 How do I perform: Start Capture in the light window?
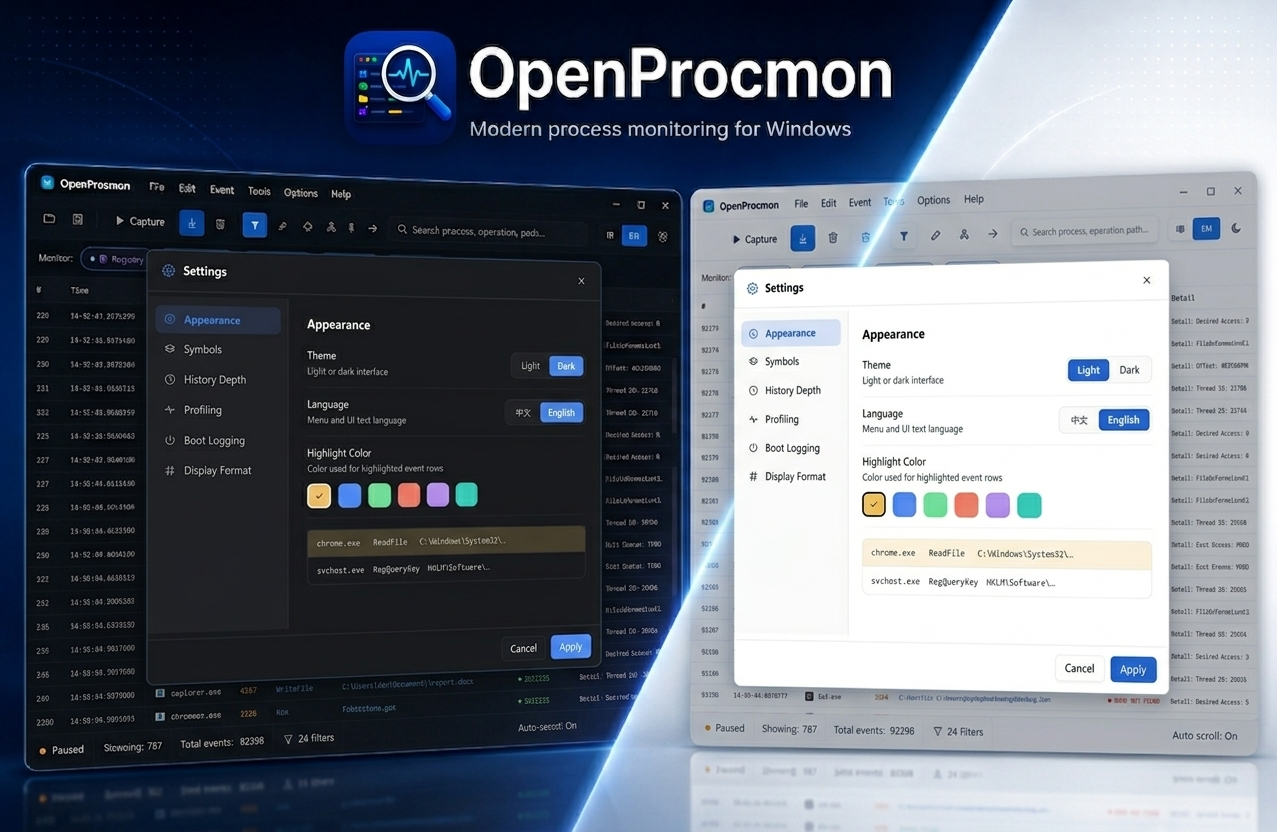tap(755, 239)
